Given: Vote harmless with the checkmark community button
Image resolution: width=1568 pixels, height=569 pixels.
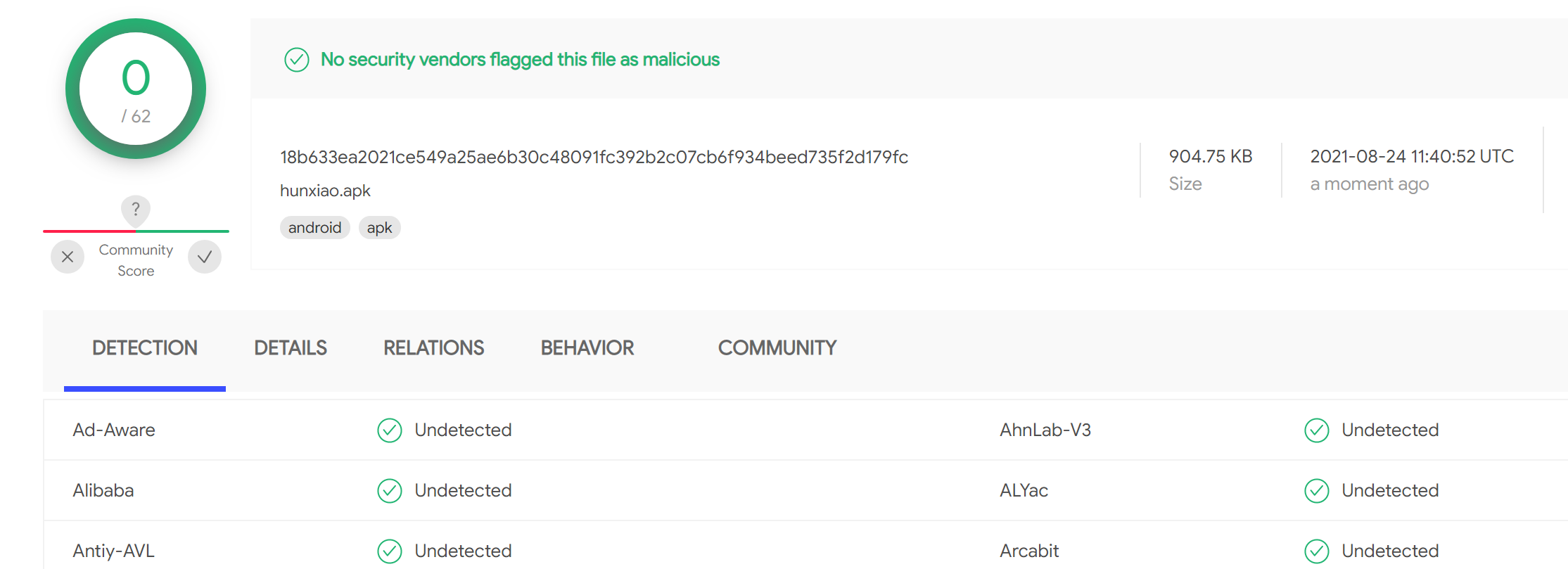Looking at the screenshot, I should pos(205,257).
